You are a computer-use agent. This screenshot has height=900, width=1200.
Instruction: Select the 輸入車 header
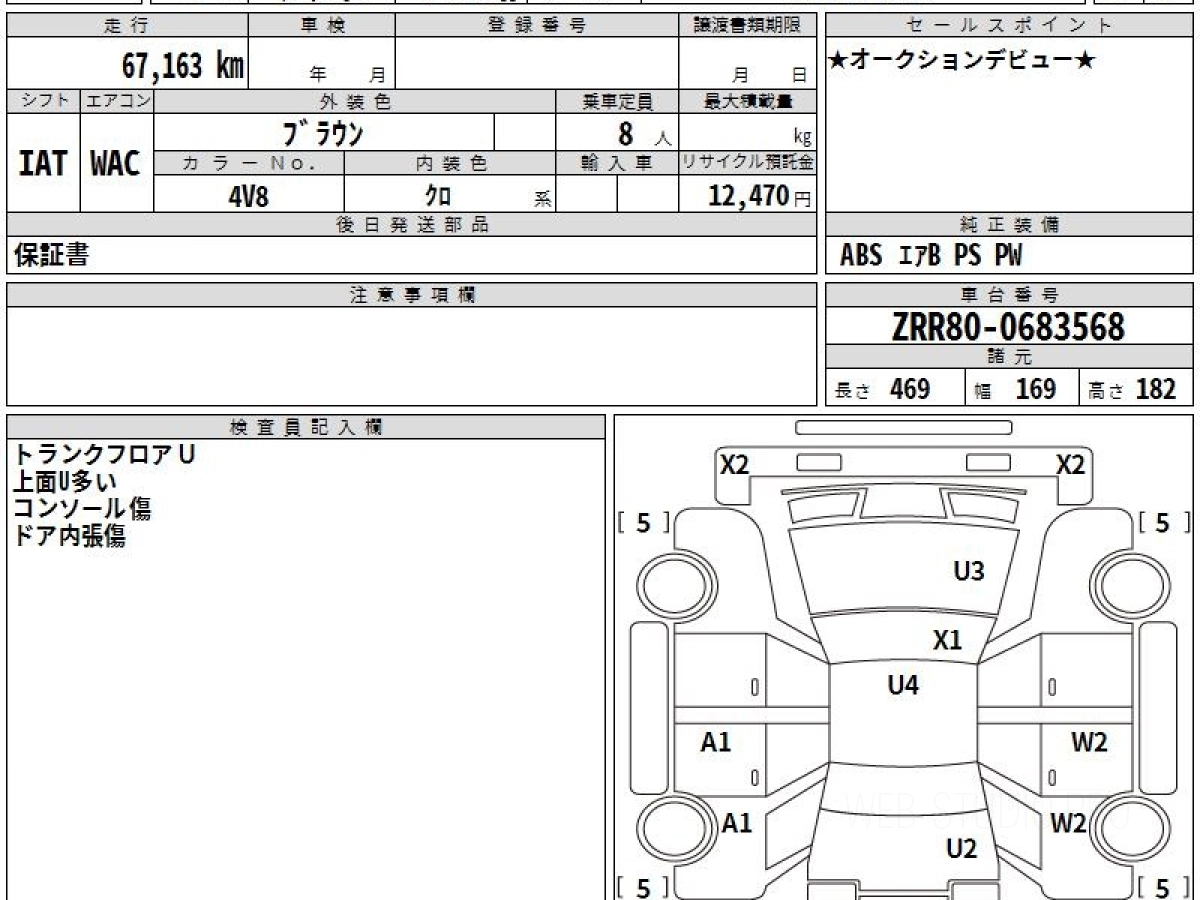617,163
